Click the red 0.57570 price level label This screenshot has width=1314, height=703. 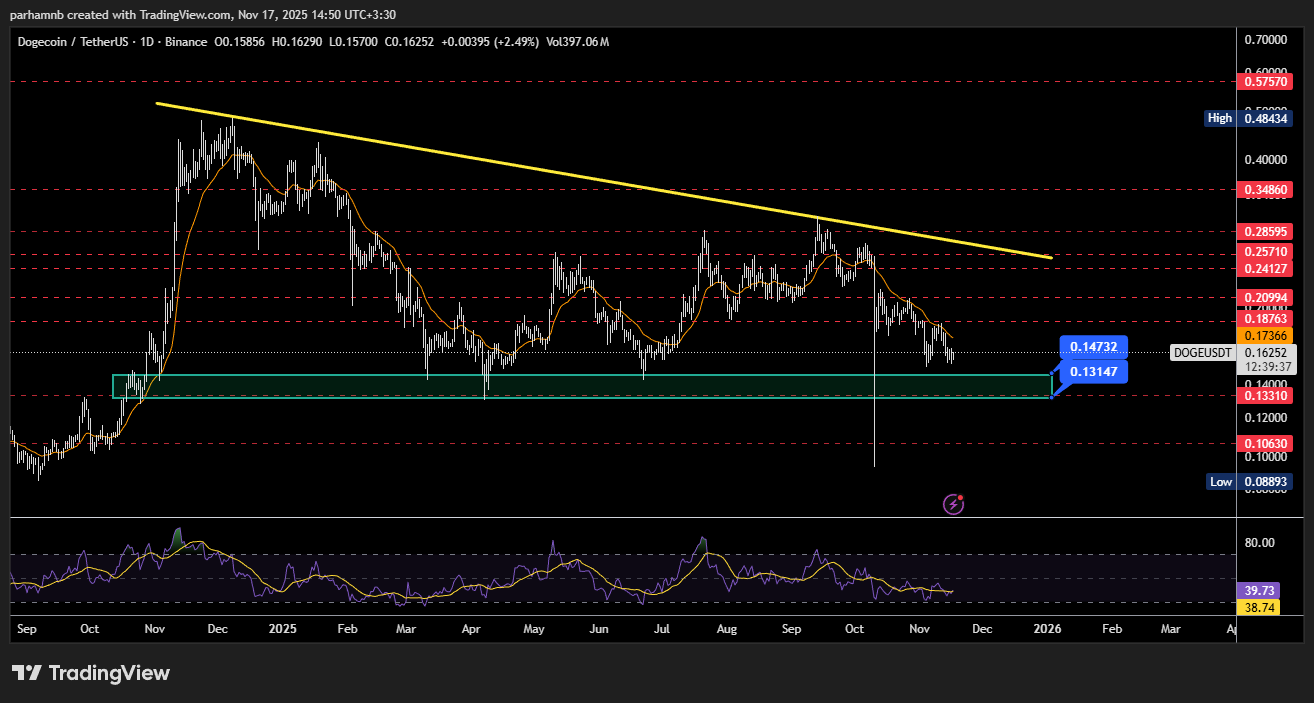[1267, 81]
